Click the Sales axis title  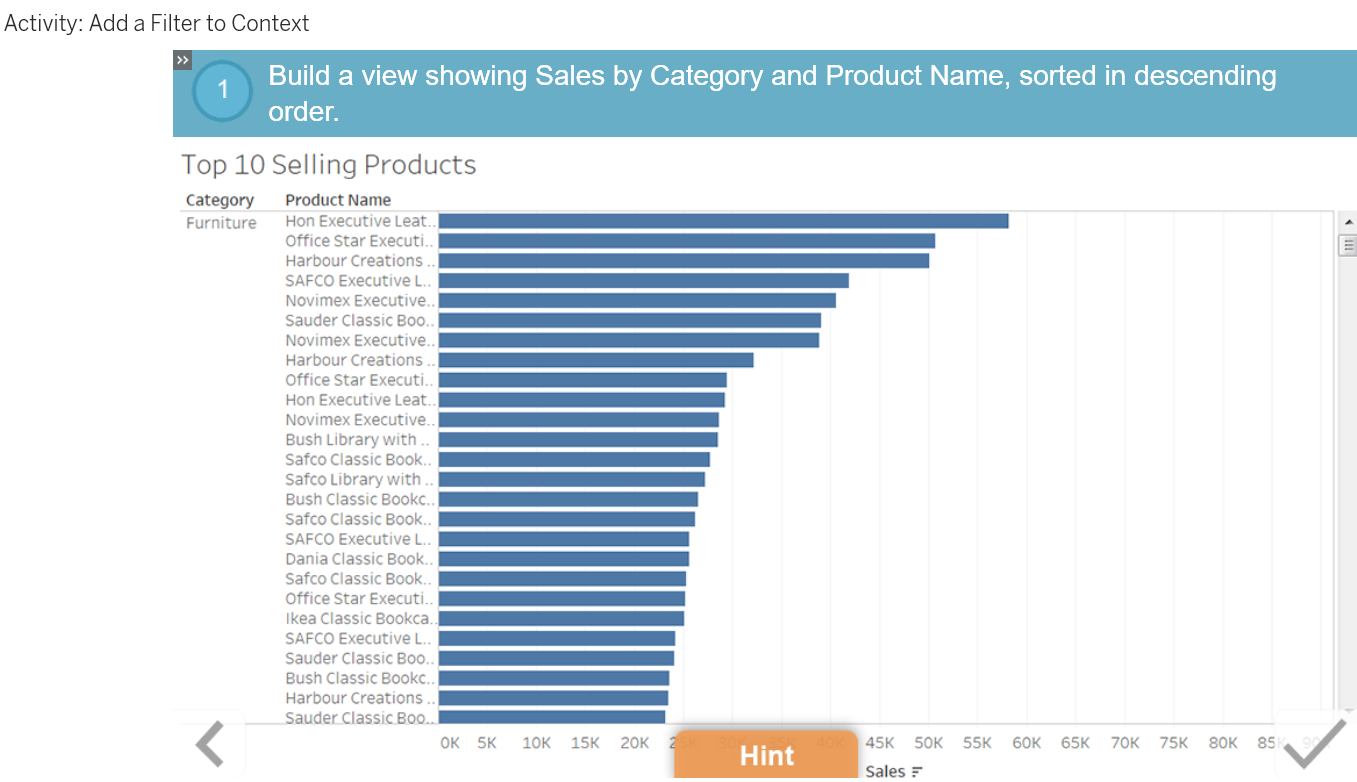coord(884,772)
